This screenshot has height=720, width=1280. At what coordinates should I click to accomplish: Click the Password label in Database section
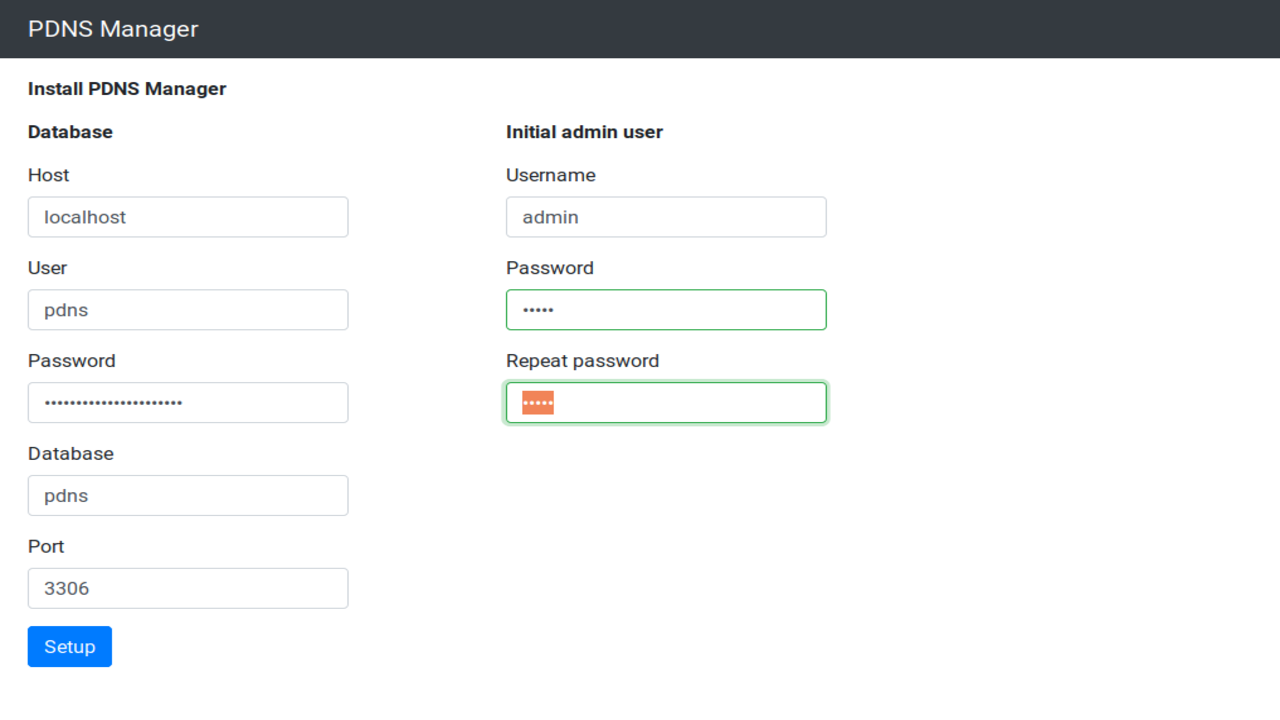point(71,361)
